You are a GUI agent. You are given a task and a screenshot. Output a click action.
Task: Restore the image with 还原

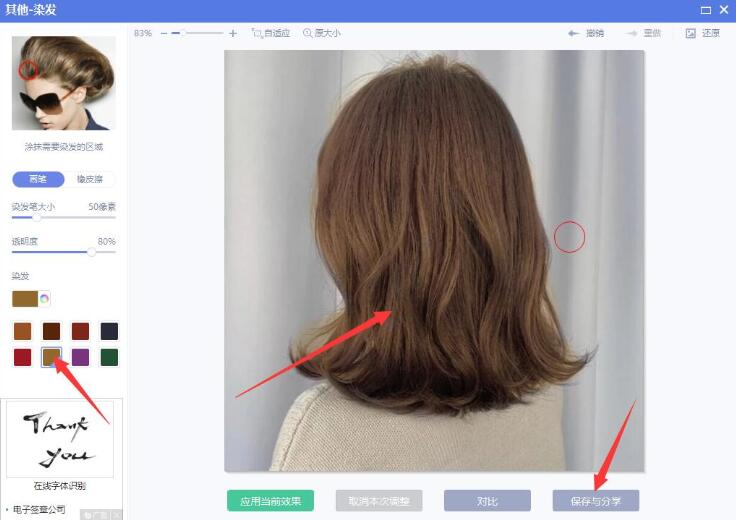[703, 33]
